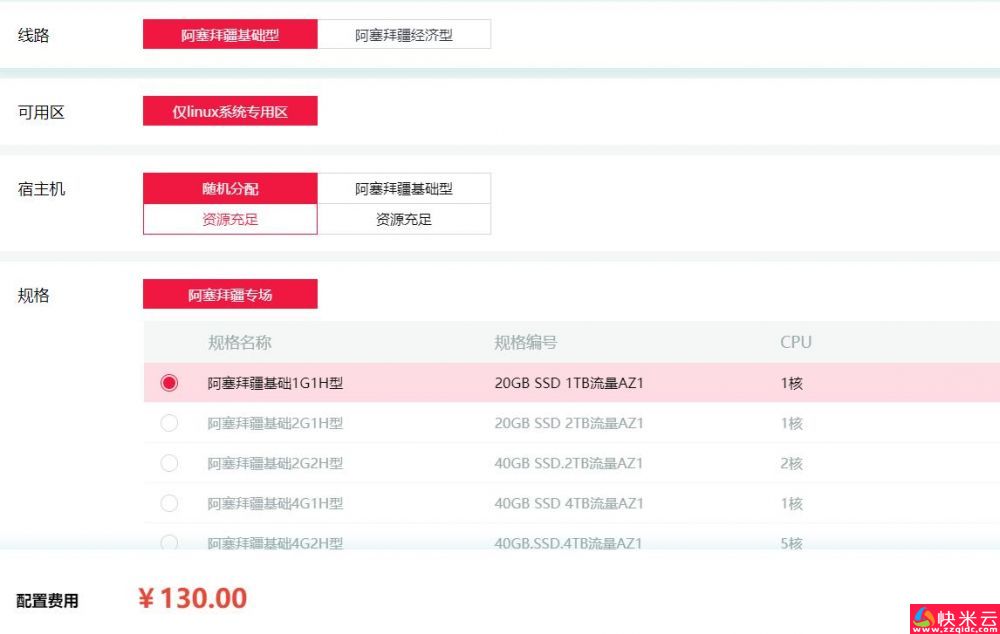Select radio for 阿塞拜疆基础4G1H型

tap(169, 503)
